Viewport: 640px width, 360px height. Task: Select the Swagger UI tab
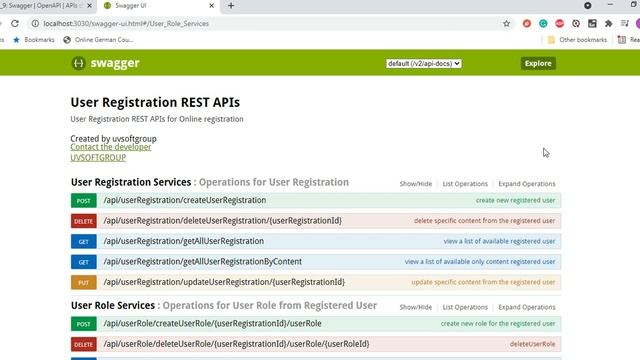(x=159, y=6)
